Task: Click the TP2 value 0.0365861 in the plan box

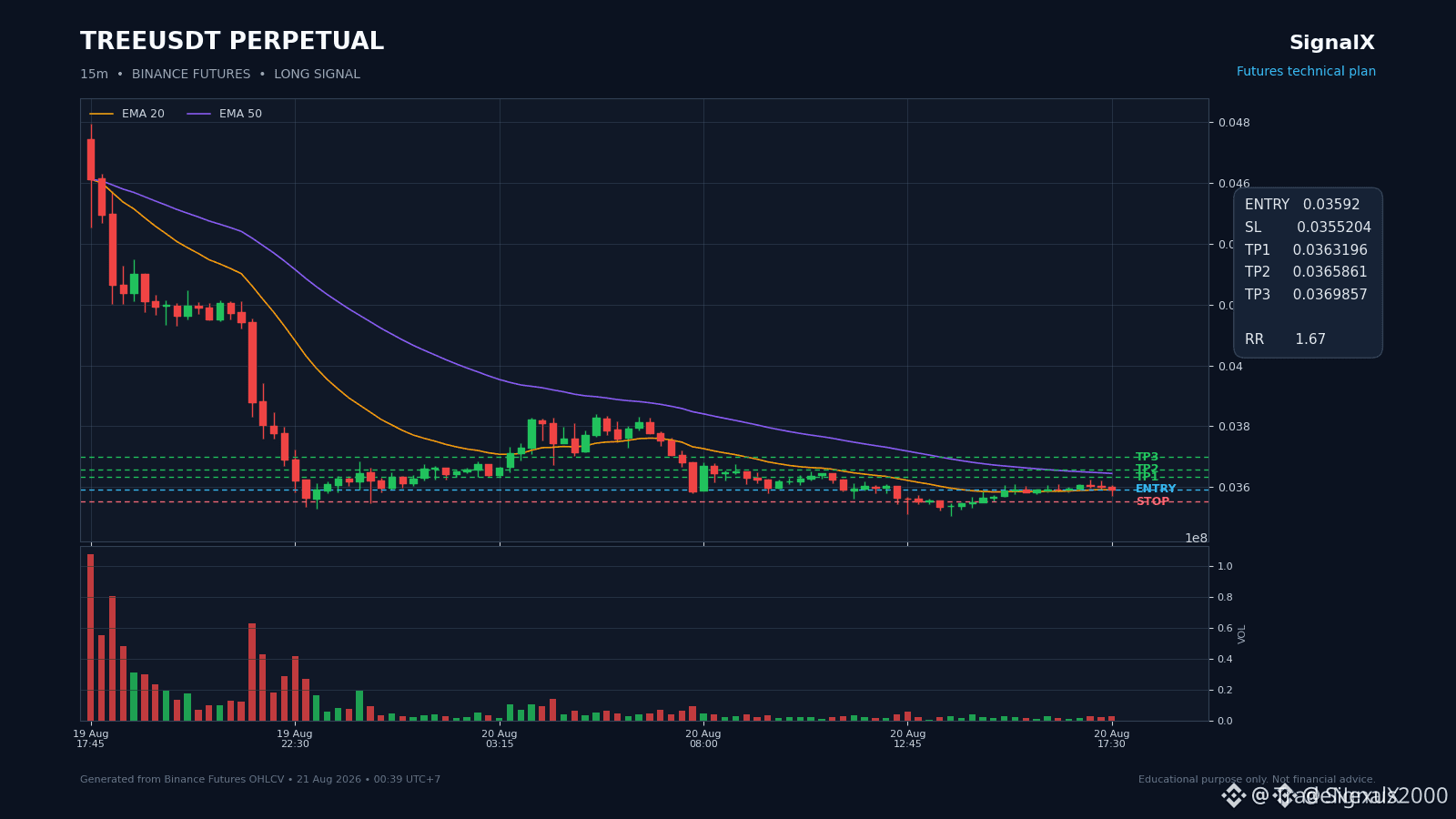Action: point(1330,272)
